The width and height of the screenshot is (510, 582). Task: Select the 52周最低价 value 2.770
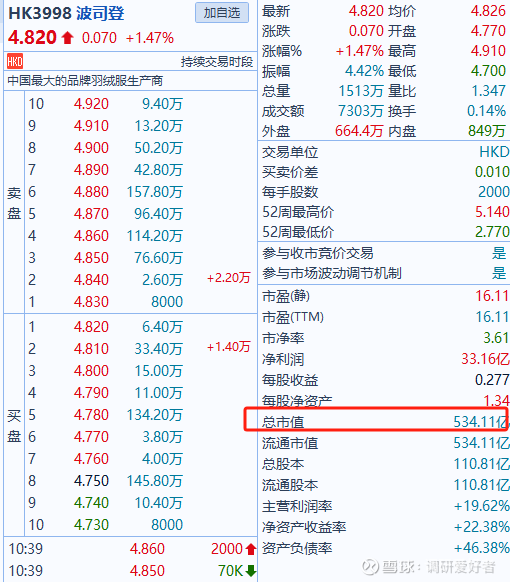point(492,232)
